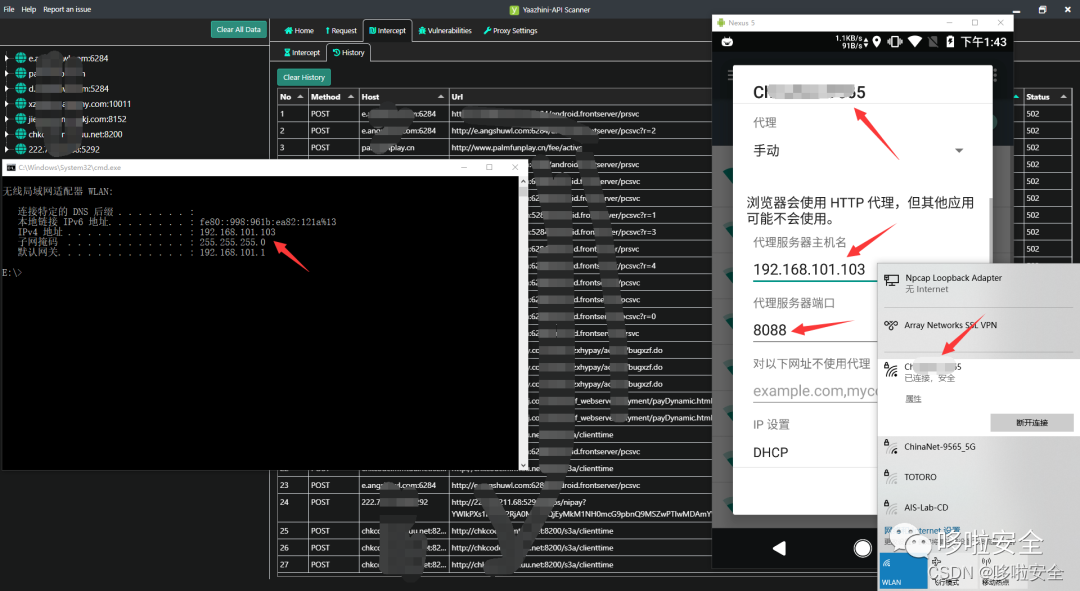Open the 手动 proxy mode dropdown

click(958, 149)
